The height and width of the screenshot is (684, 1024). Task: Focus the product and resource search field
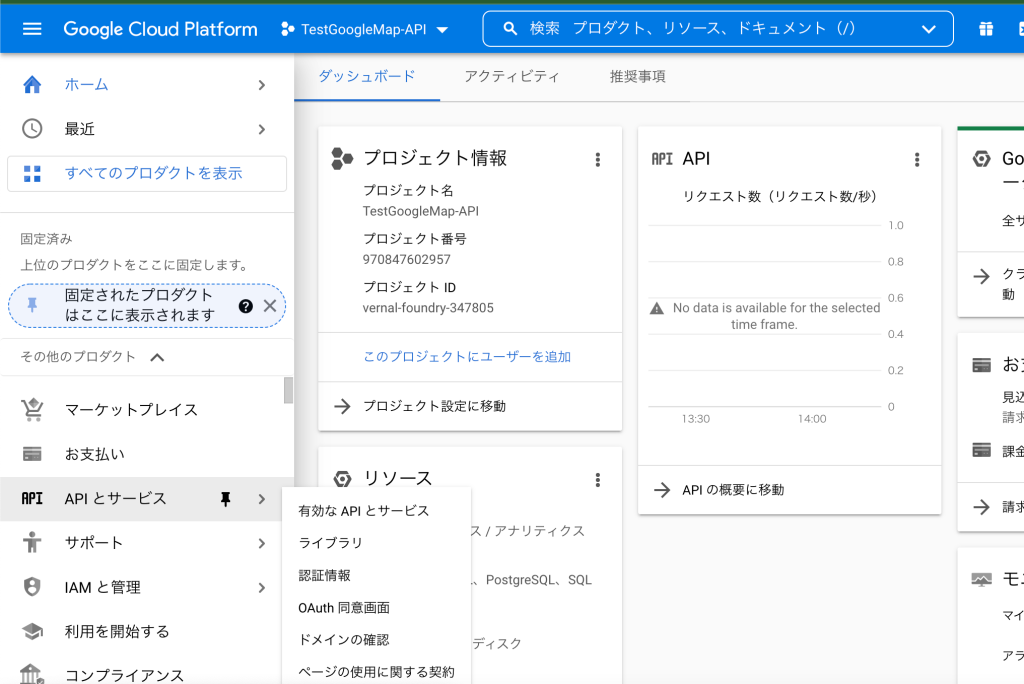pyautogui.click(x=718, y=29)
